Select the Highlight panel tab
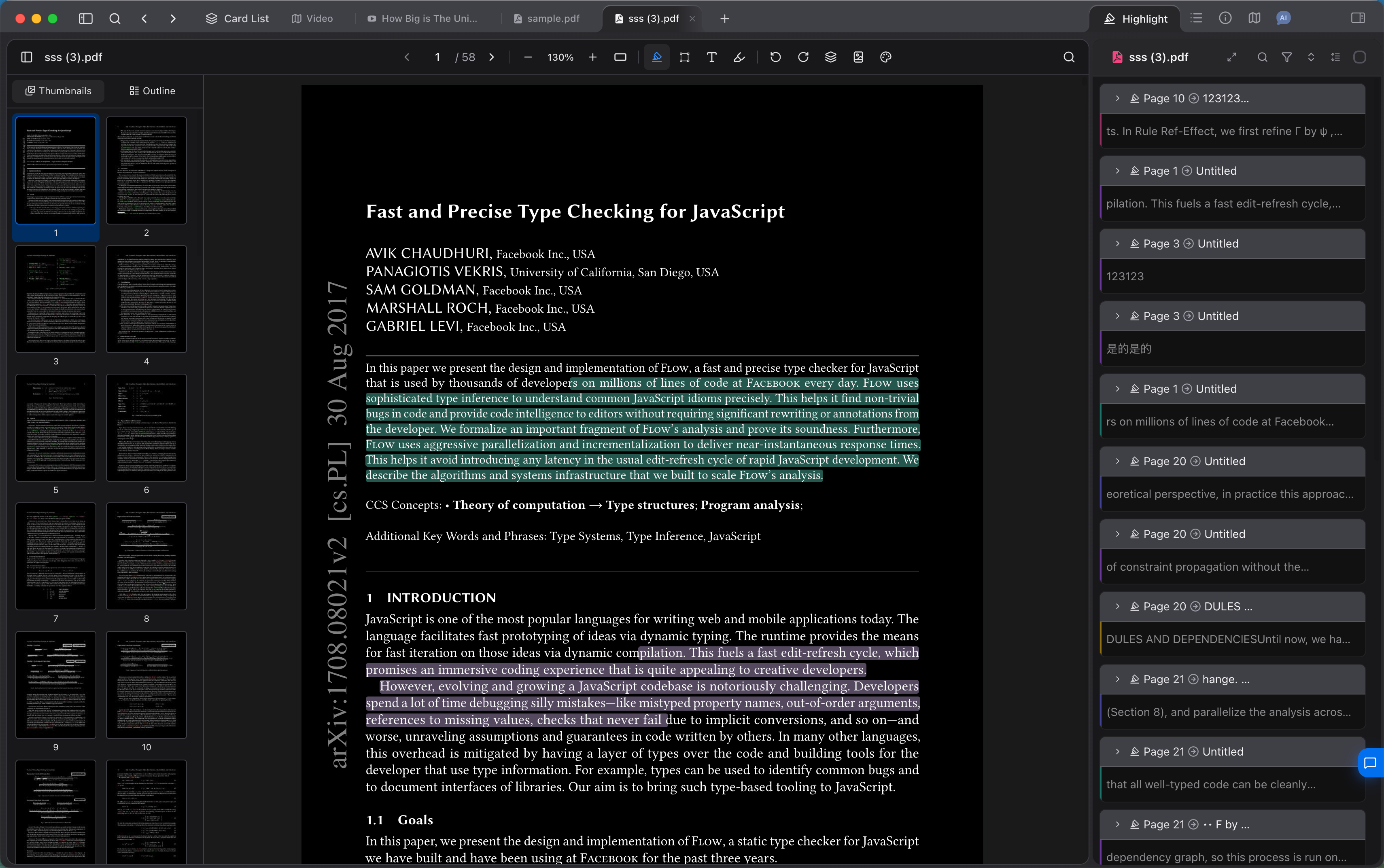 click(x=1136, y=18)
